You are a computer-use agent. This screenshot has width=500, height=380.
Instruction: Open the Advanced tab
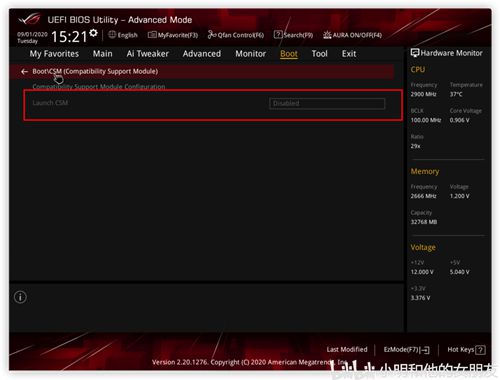tap(202, 54)
